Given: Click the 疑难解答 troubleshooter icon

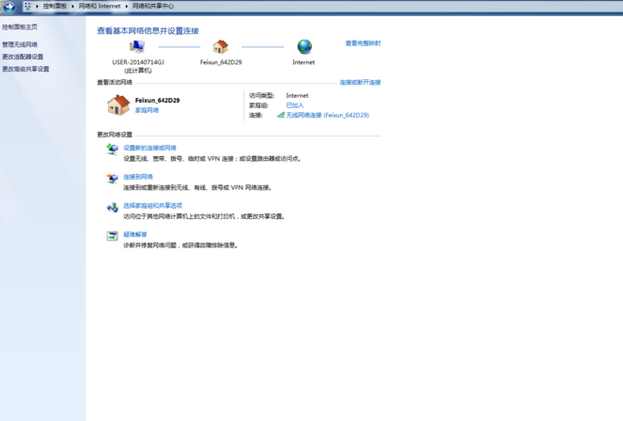Looking at the screenshot, I should click(112, 236).
